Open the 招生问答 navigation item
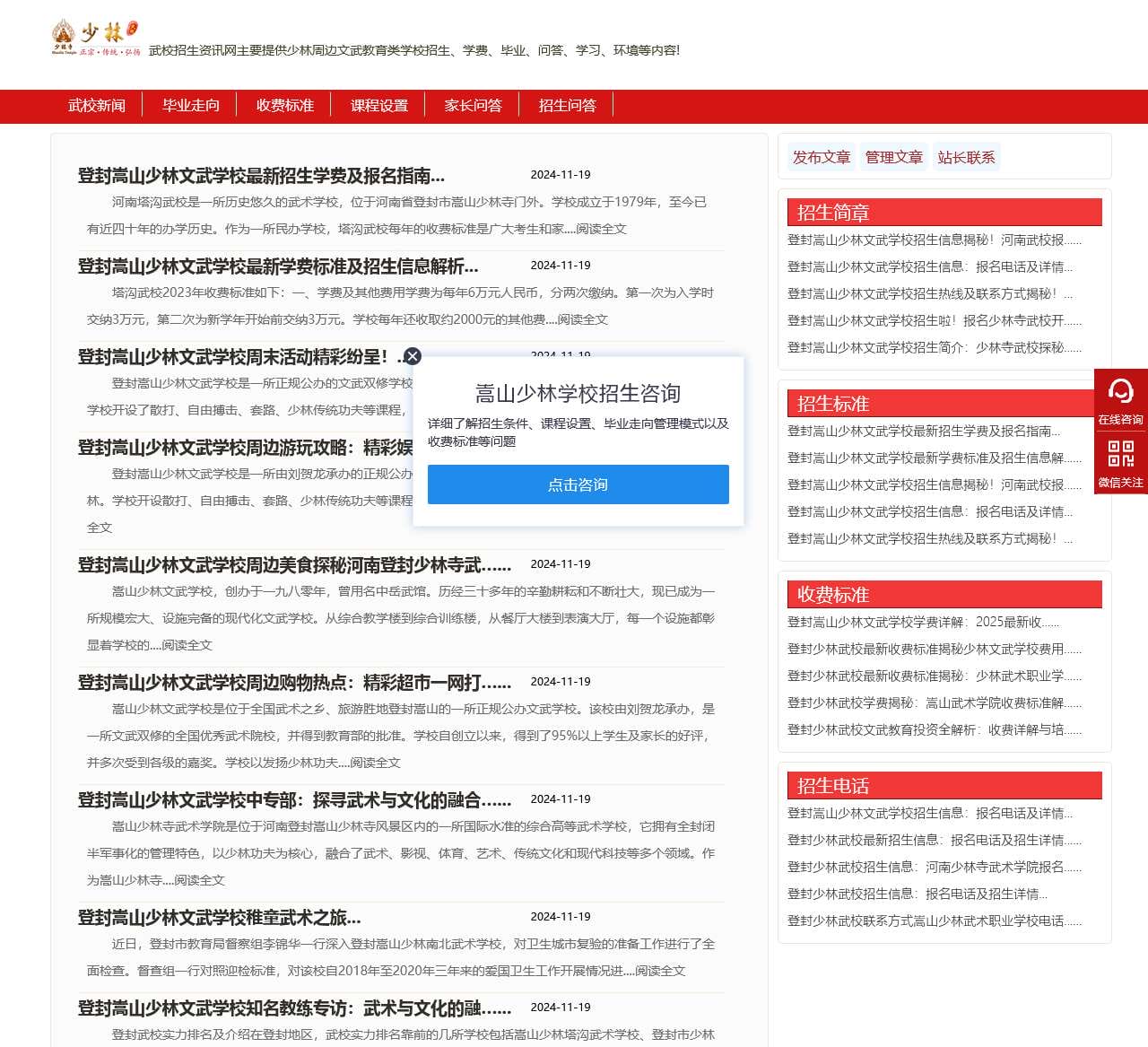 (567, 105)
